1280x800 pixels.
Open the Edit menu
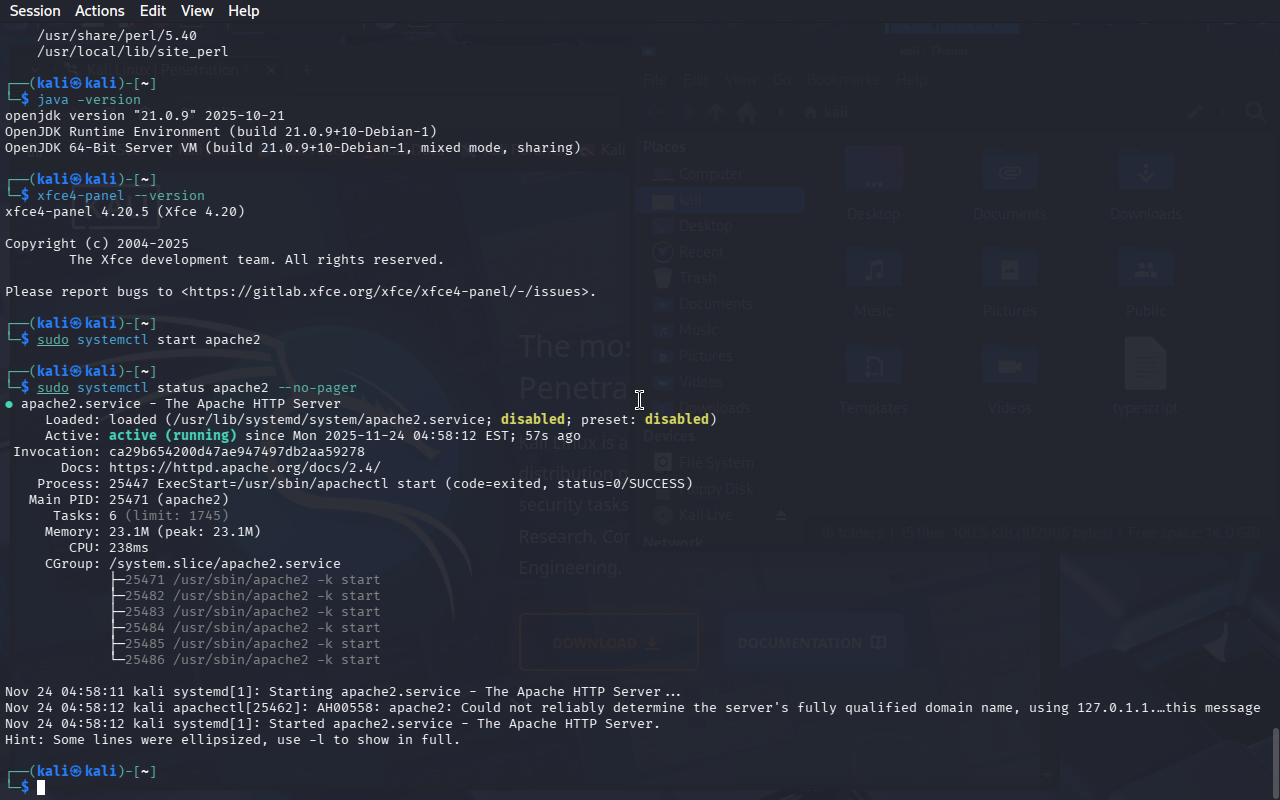(153, 11)
